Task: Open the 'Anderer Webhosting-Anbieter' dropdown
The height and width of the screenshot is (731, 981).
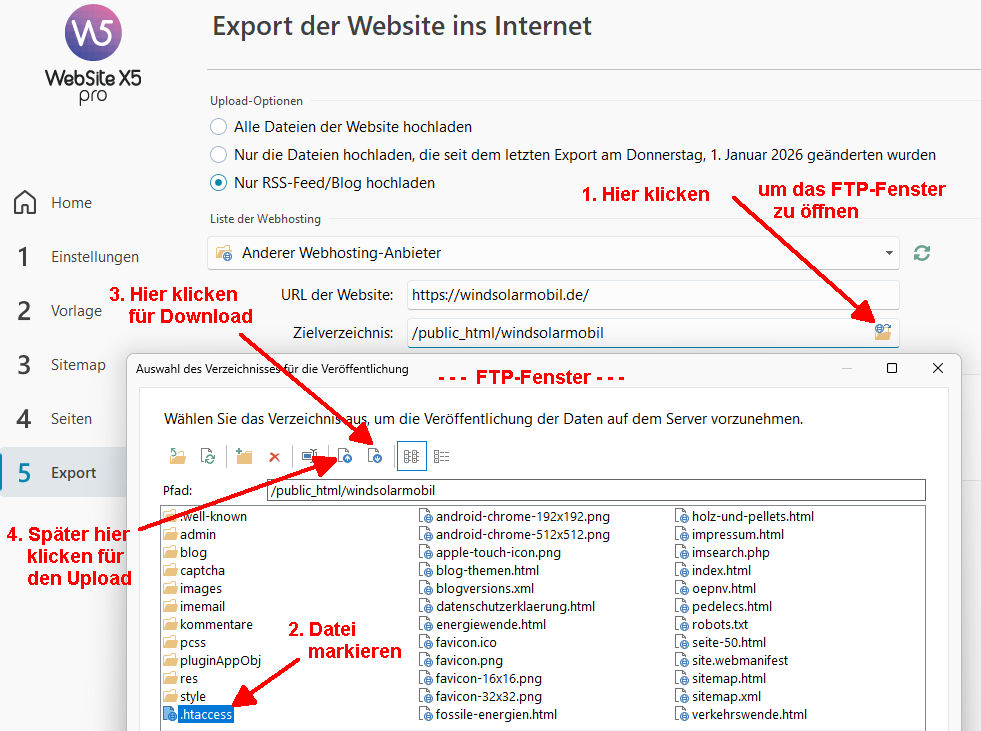Action: point(553,253)
